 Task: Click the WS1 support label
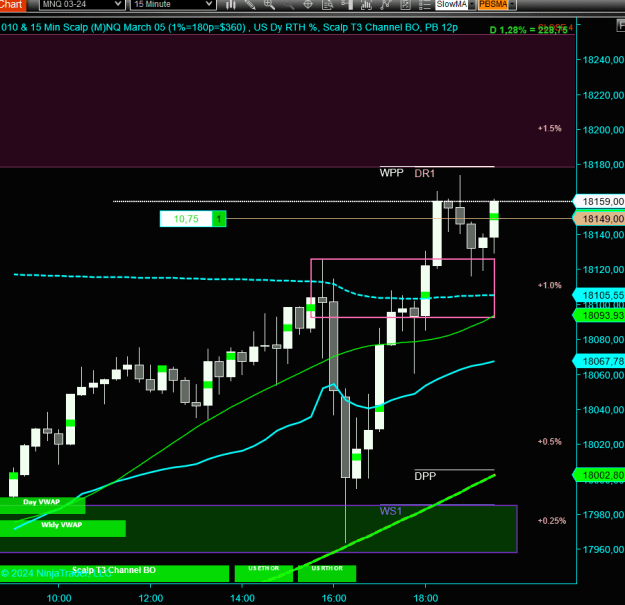391,511
